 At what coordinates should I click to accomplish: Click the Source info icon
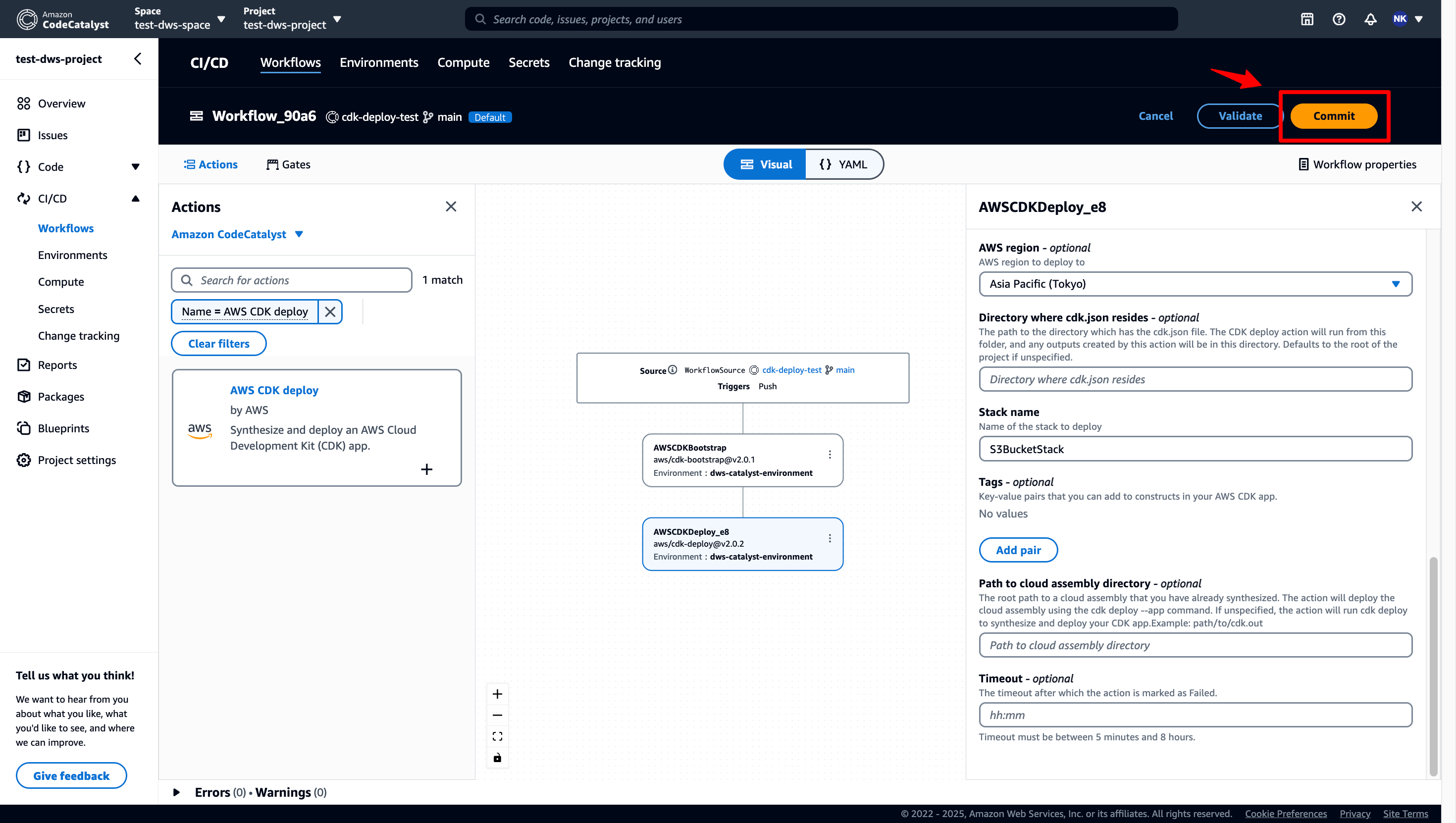coord(672,370)
